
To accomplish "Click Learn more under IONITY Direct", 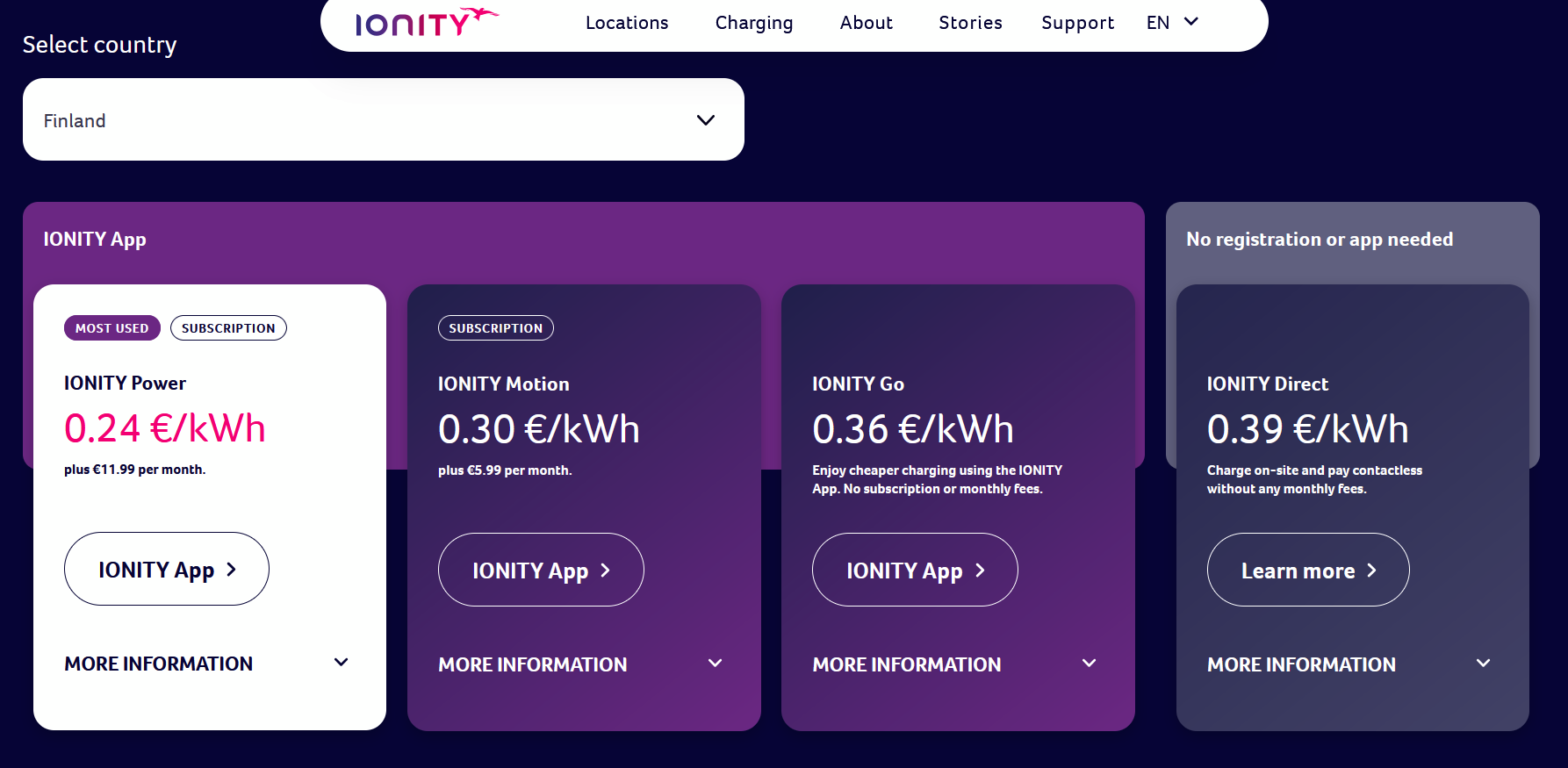I will tap(1308, 571).
